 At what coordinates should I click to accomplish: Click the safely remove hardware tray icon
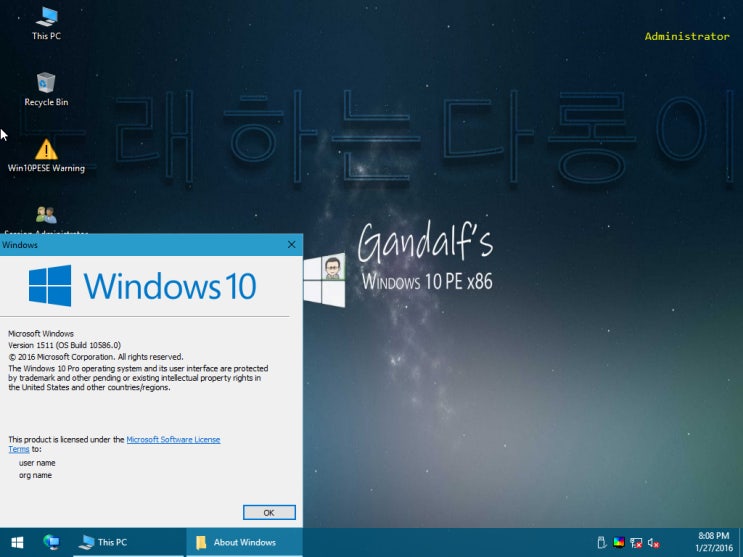(601, 542)
